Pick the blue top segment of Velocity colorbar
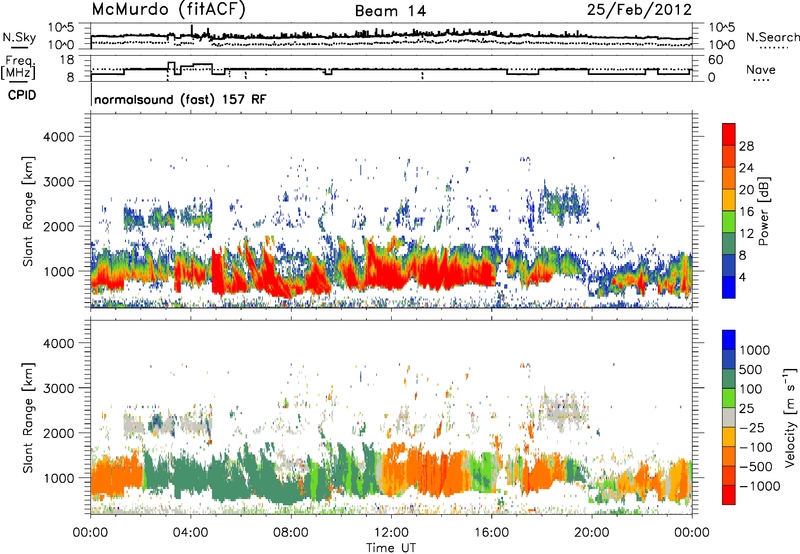The width and height of the screenshot is (800, 554). (729, 340)
